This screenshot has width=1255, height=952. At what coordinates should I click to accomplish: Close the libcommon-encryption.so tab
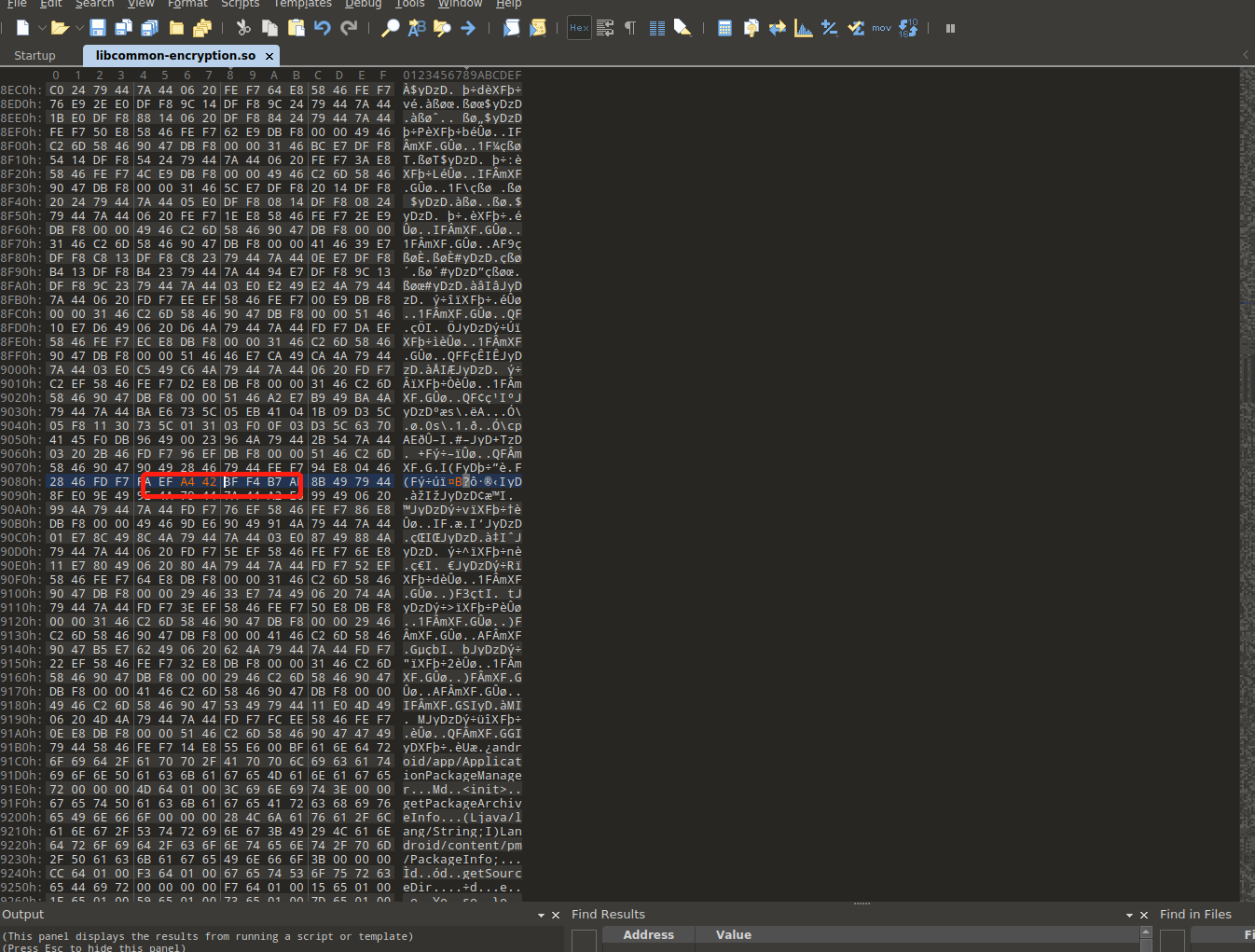pos(269,56)
